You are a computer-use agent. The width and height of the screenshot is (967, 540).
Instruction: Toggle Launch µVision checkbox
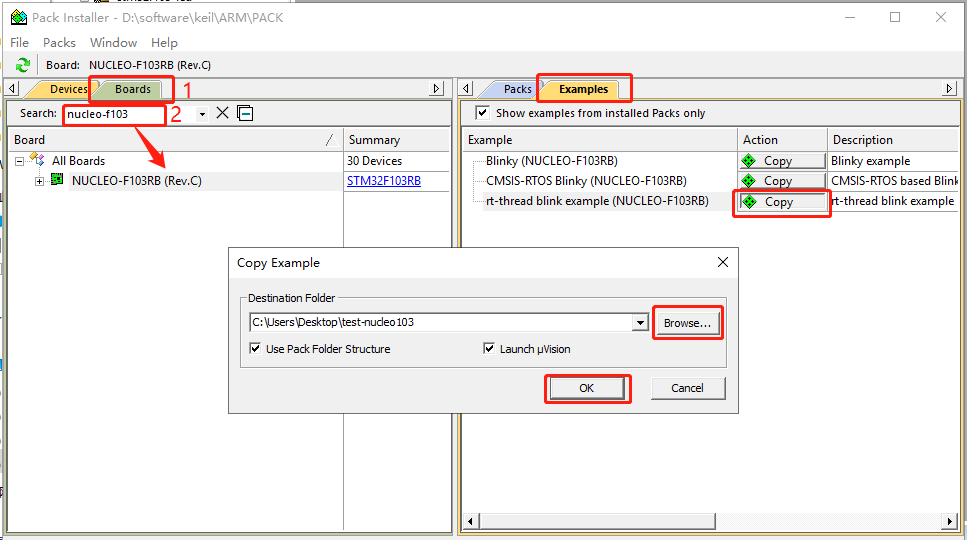(x=489, y=348)
